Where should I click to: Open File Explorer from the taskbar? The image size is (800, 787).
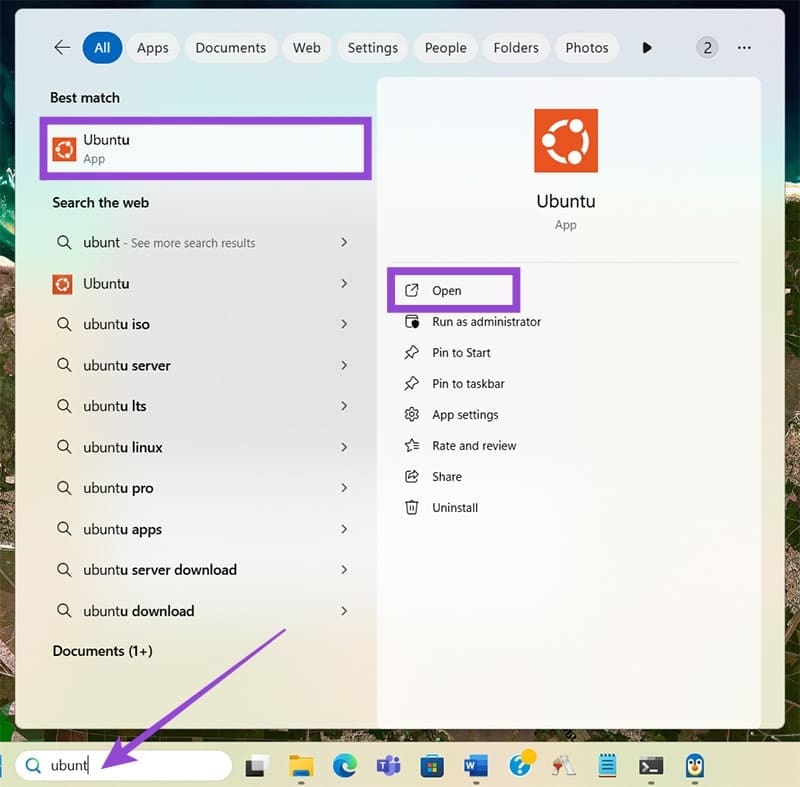pos(301,766)
